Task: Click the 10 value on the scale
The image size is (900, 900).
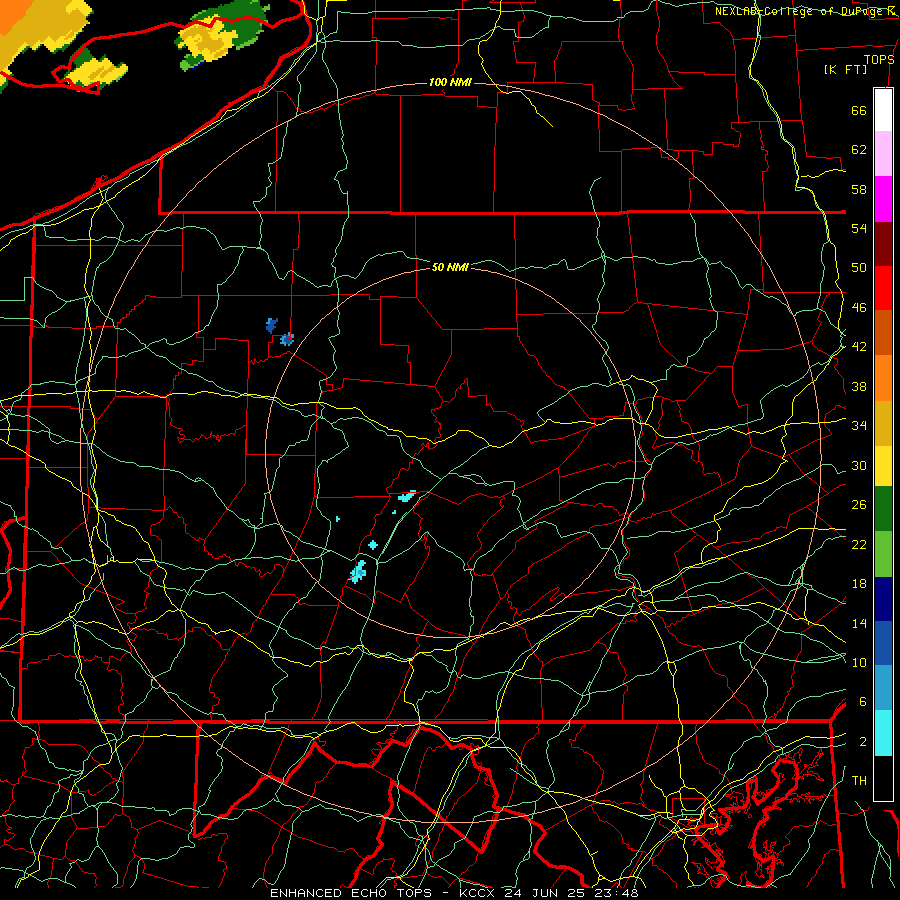Action: click(859, 662)
